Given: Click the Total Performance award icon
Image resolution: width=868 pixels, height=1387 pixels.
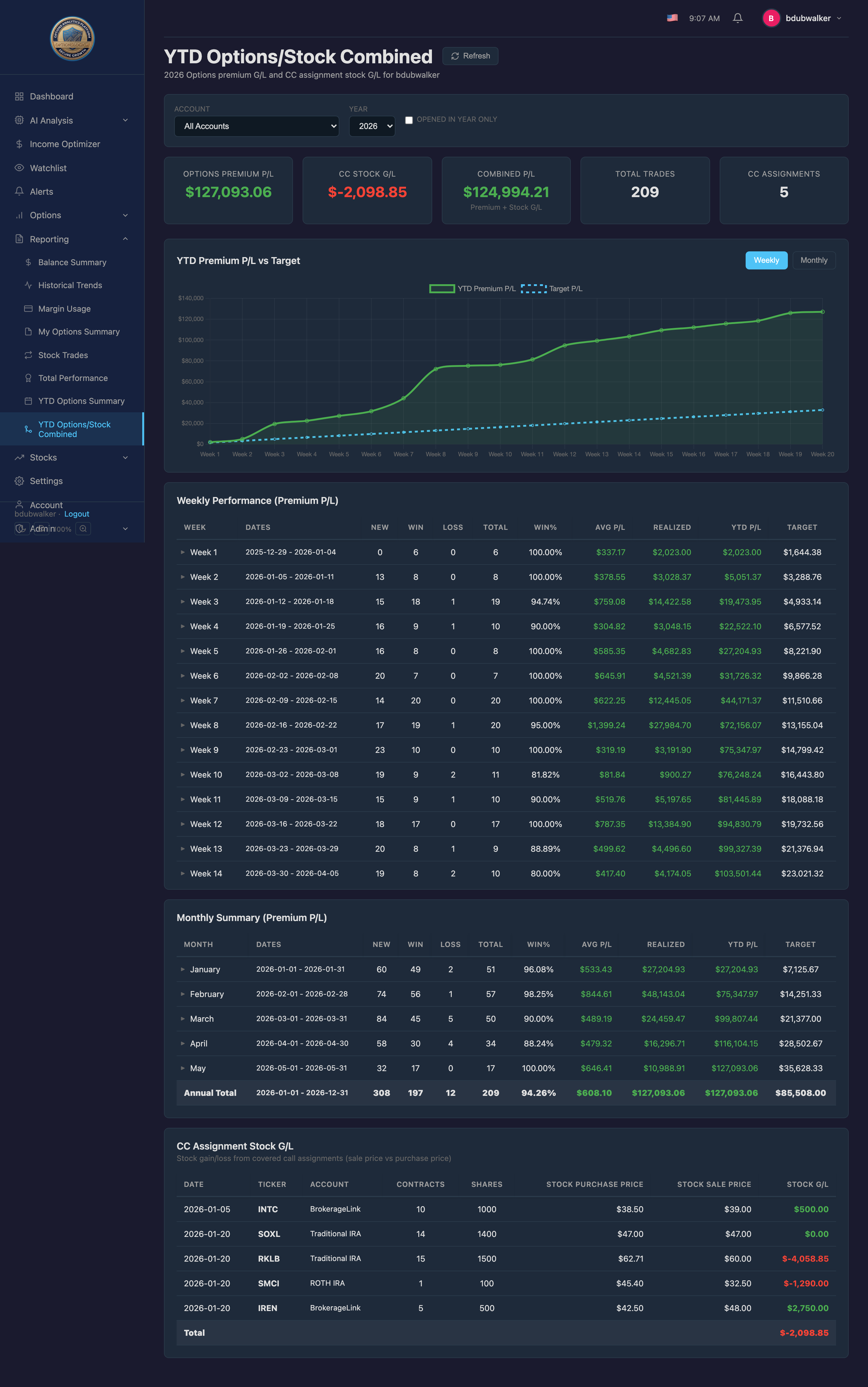Looking at the screenshot, I should 28,378.
